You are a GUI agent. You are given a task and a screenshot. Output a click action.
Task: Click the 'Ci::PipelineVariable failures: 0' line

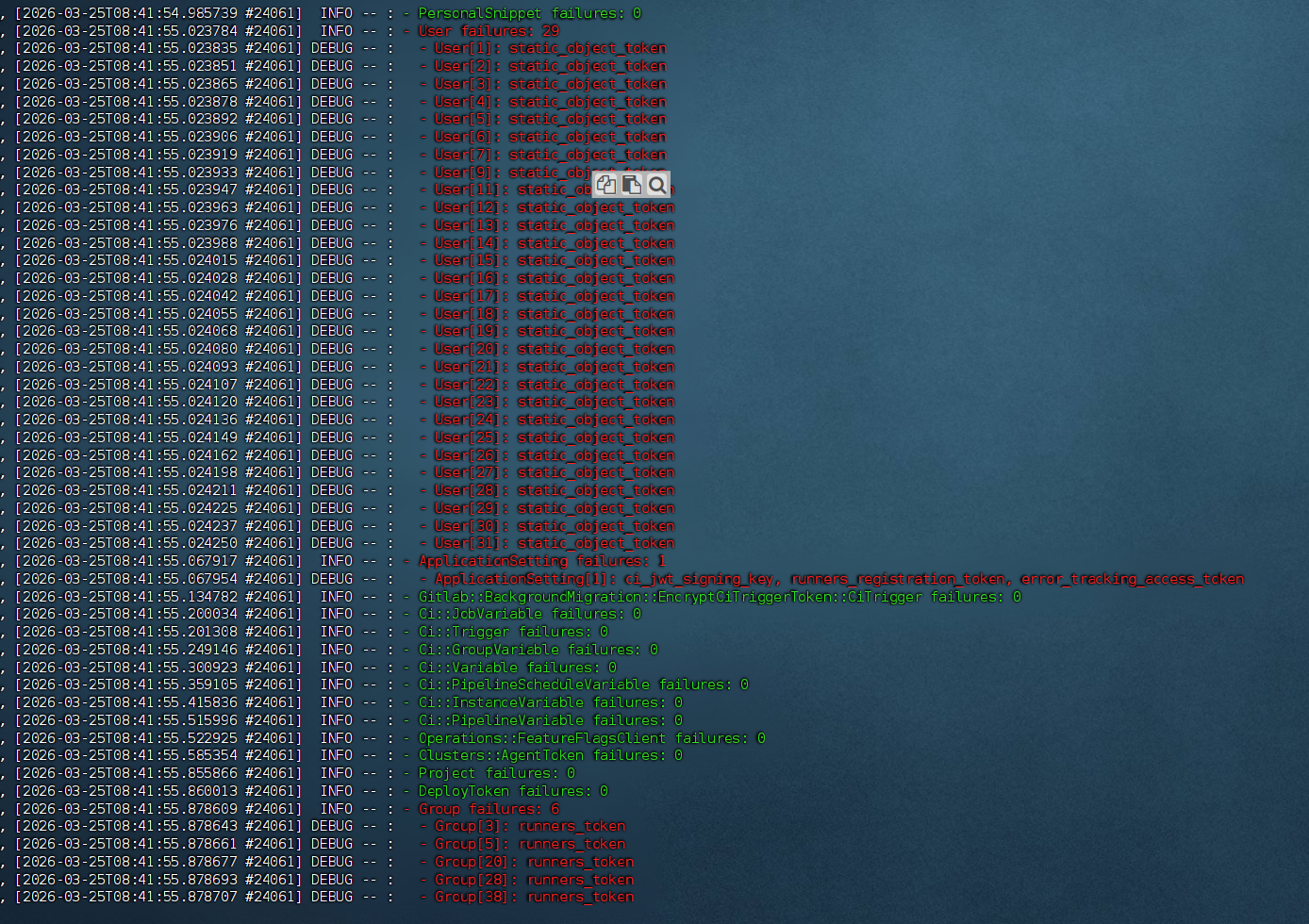pyautogui.click(x=551, y=720)
